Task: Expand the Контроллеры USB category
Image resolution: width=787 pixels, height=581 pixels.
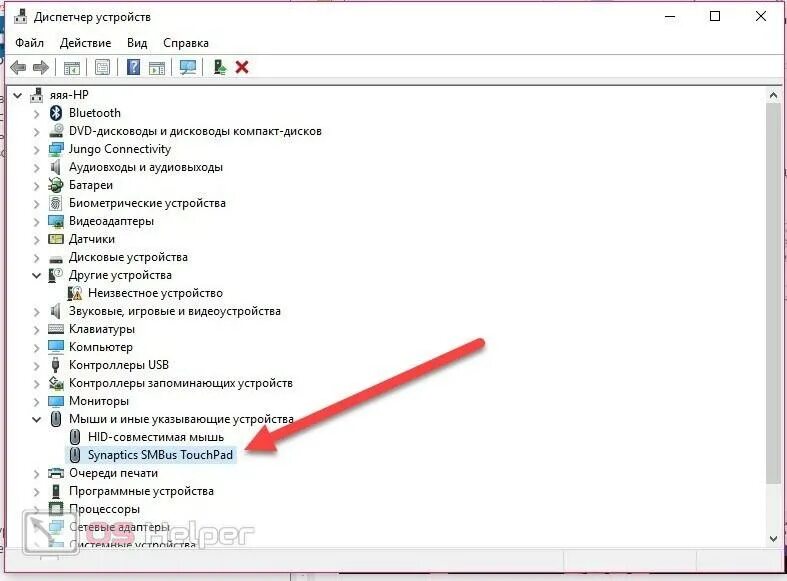Action: point(36,365)
